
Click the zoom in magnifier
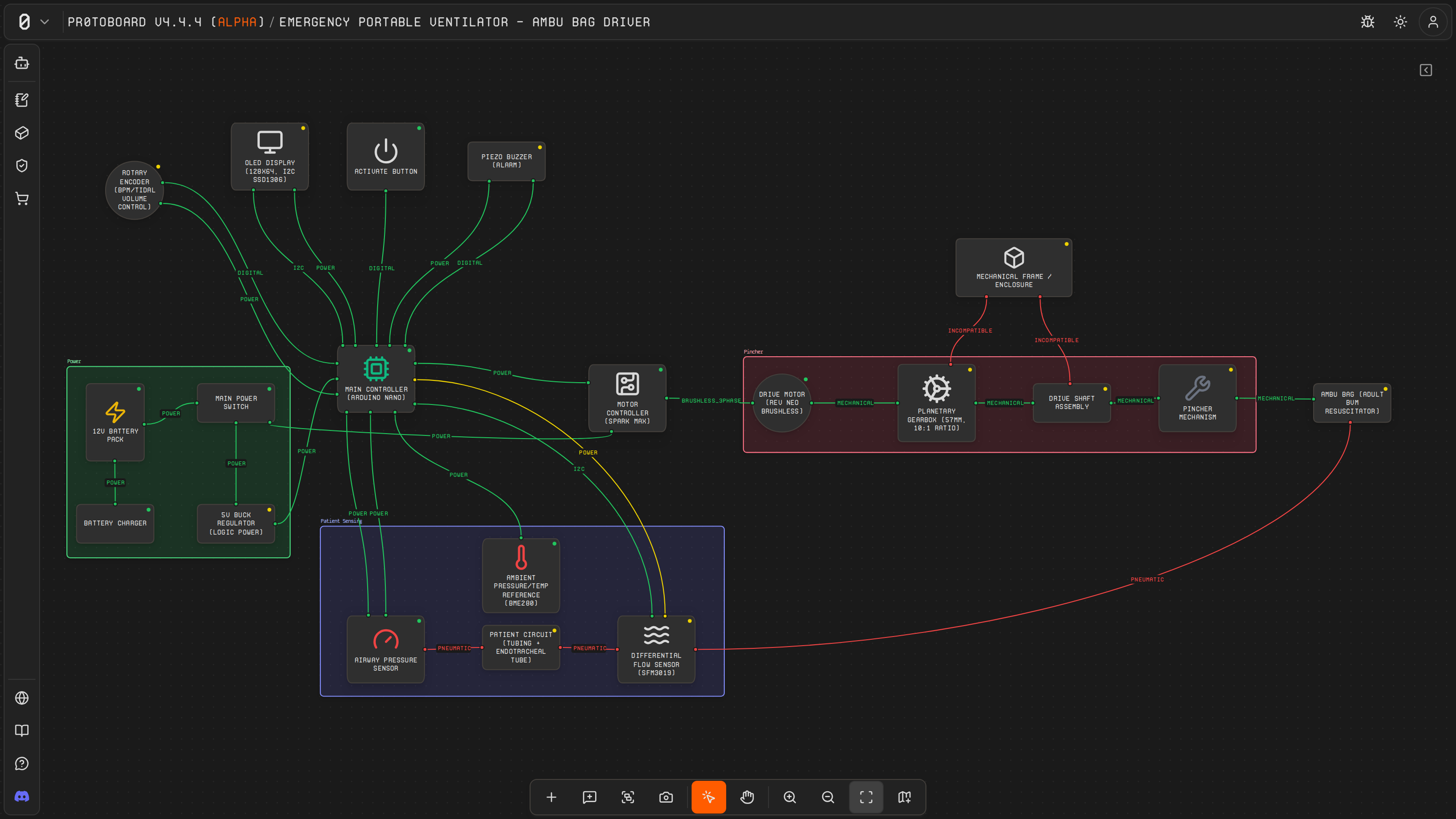coord(789,797)
